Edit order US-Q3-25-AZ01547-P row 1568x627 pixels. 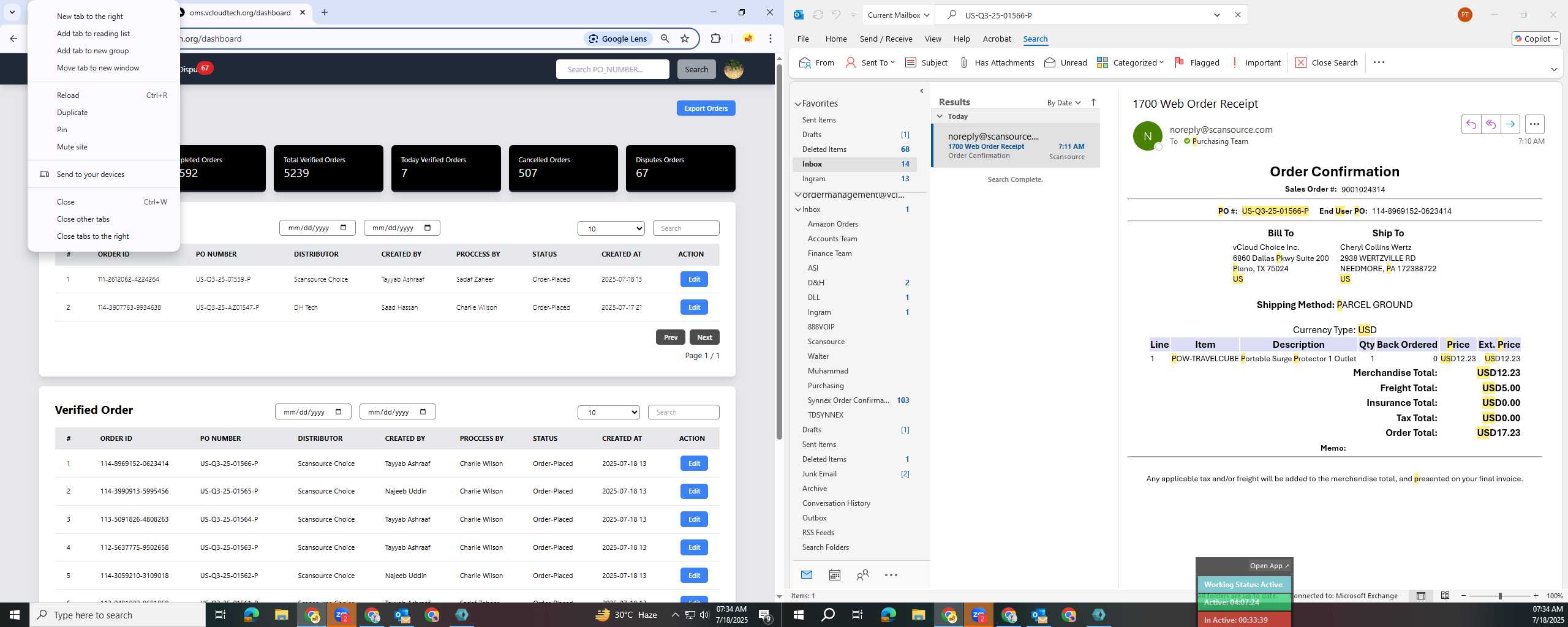point(694,307)
